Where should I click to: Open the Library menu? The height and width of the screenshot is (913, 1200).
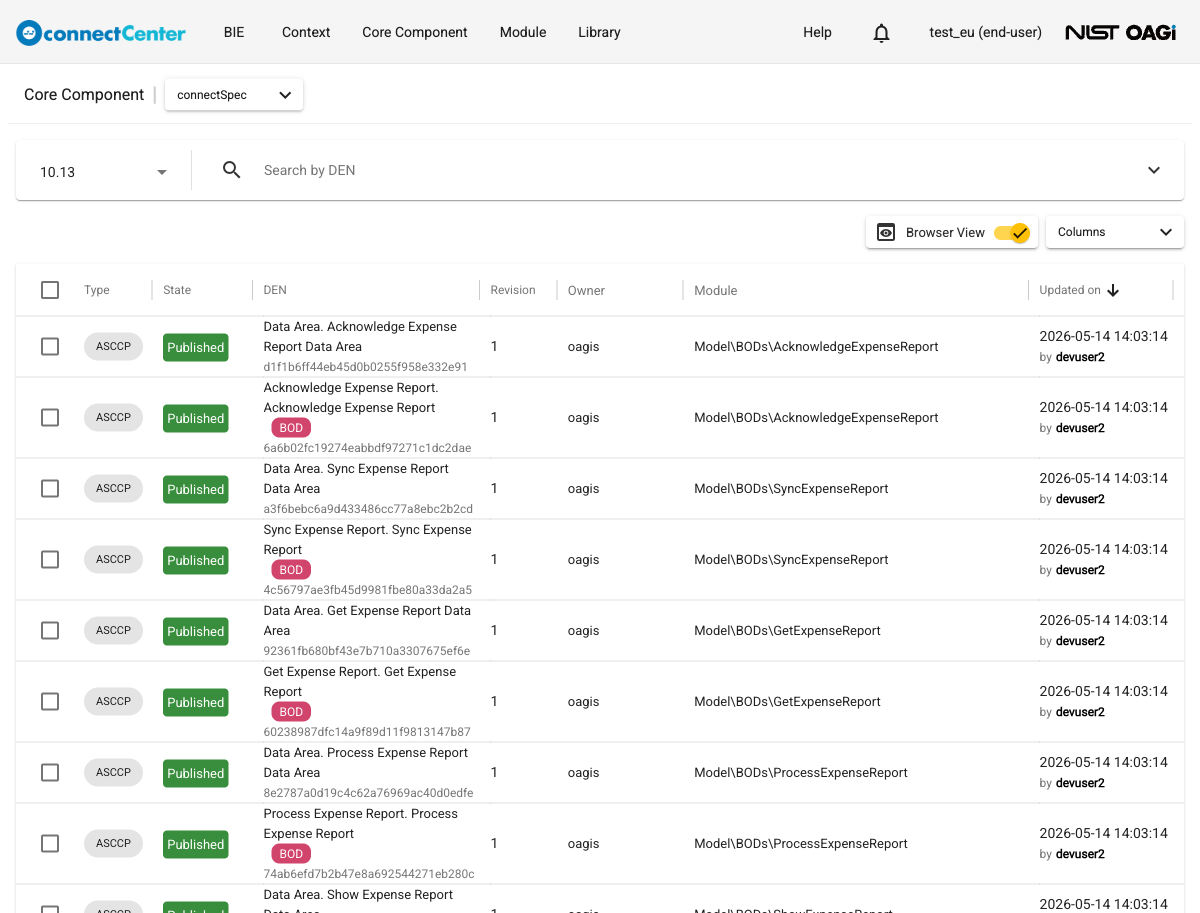[599, 32]
